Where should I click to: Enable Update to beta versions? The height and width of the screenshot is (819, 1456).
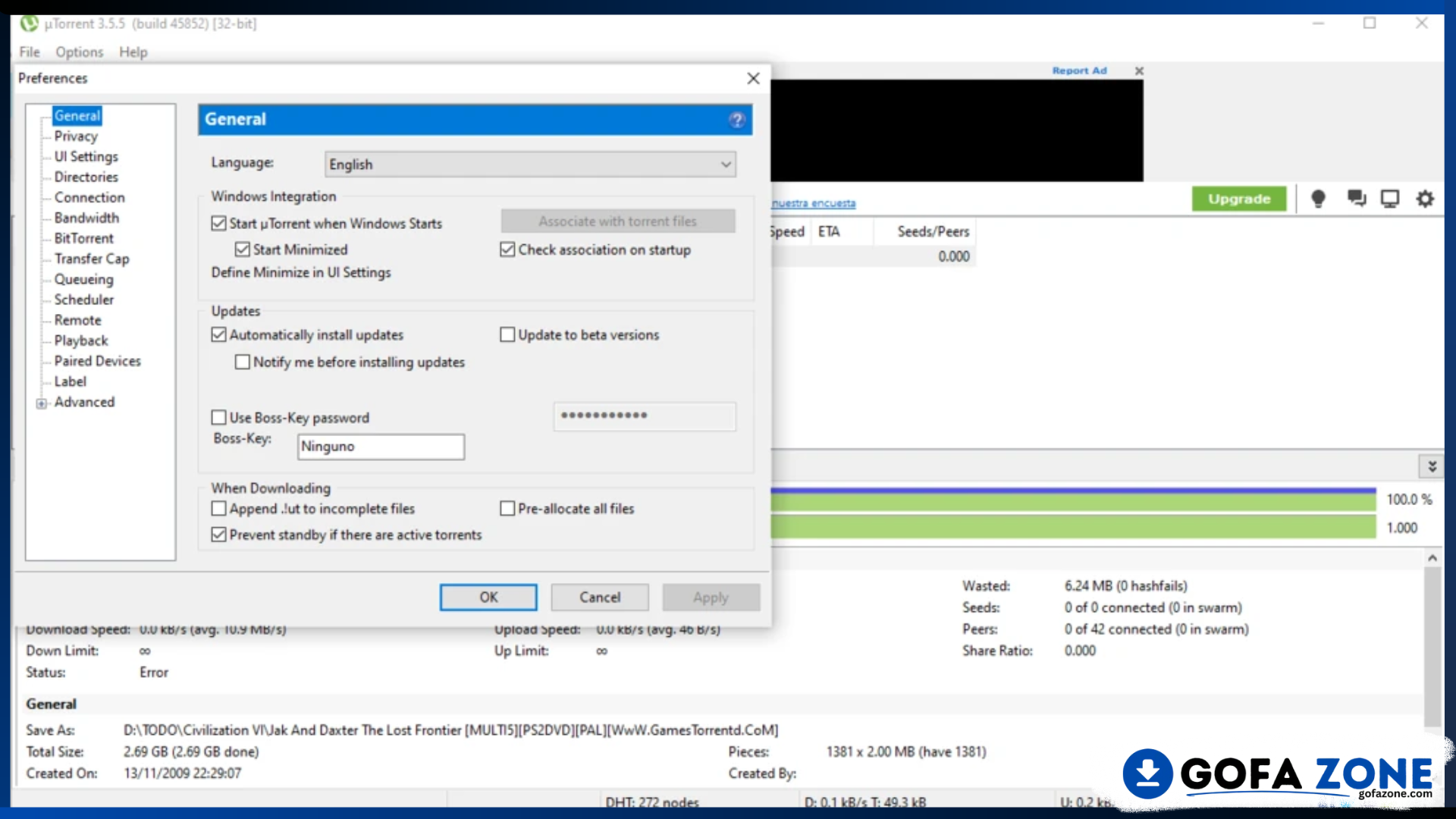507,334
